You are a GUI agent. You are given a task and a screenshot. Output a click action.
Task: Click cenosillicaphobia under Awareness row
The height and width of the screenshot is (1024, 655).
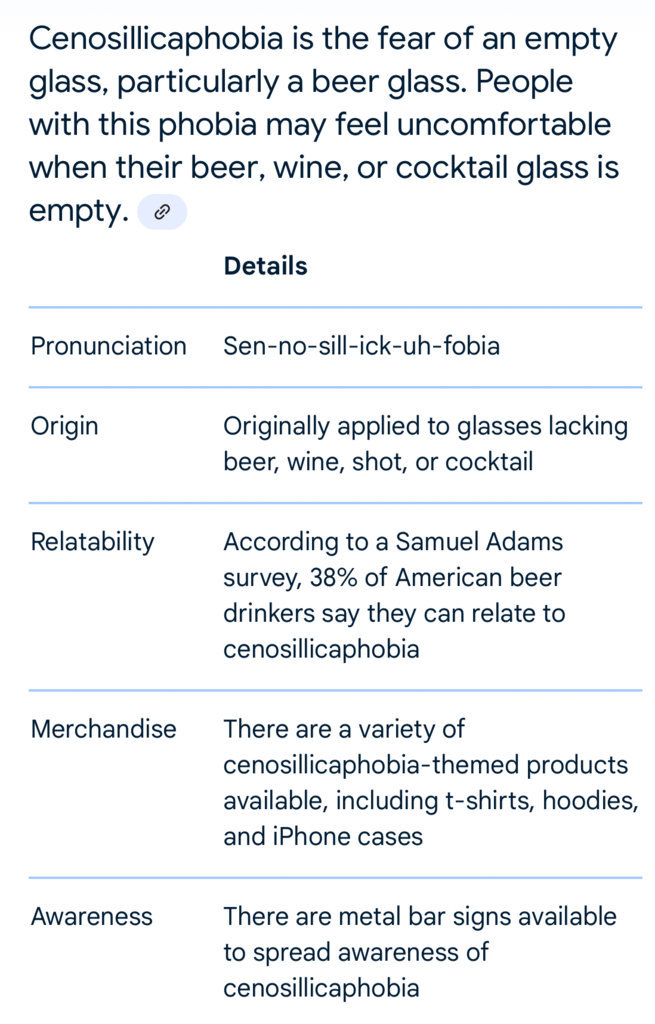tap(321, 988)
